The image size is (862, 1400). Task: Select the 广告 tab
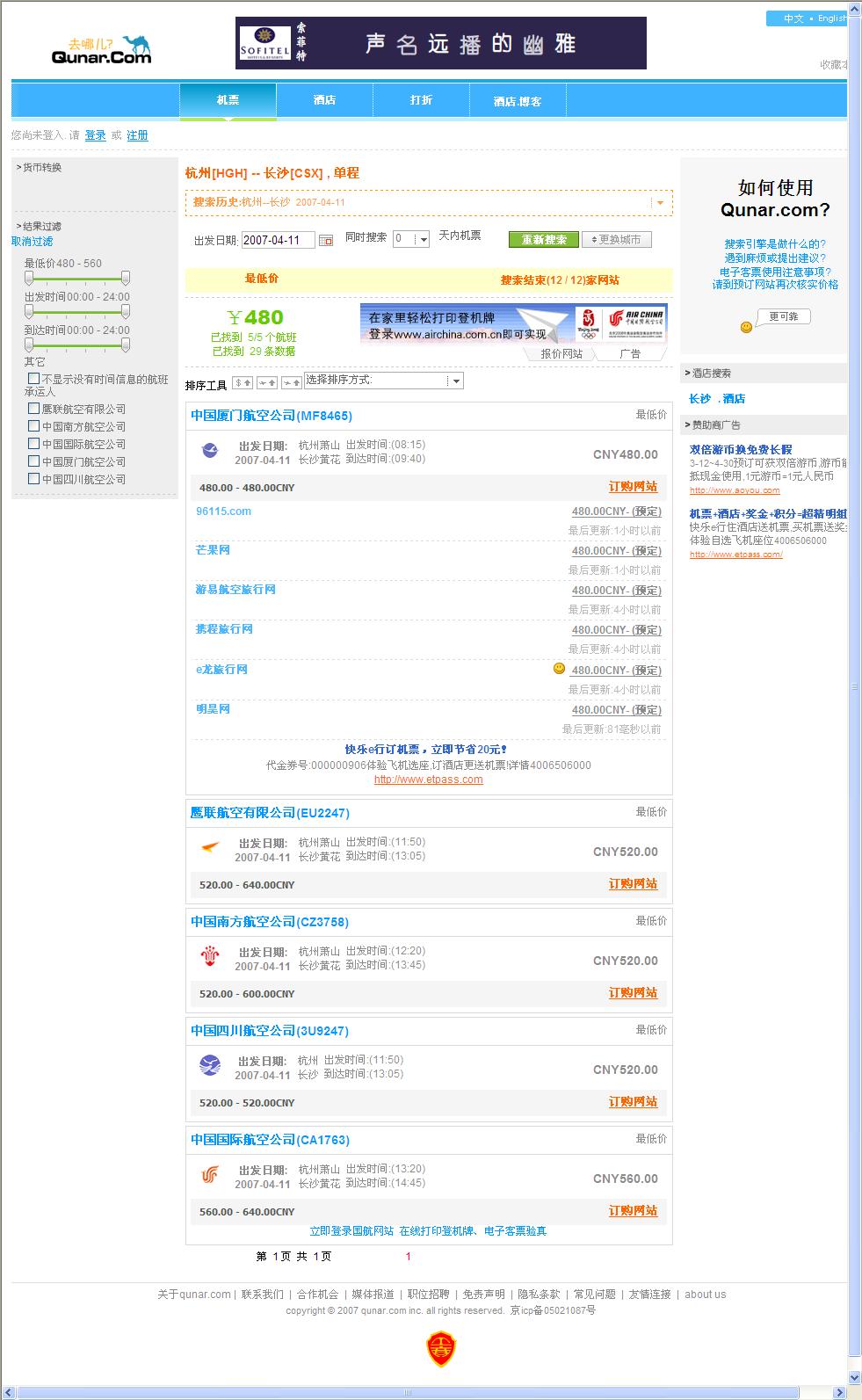coord(630,353)
